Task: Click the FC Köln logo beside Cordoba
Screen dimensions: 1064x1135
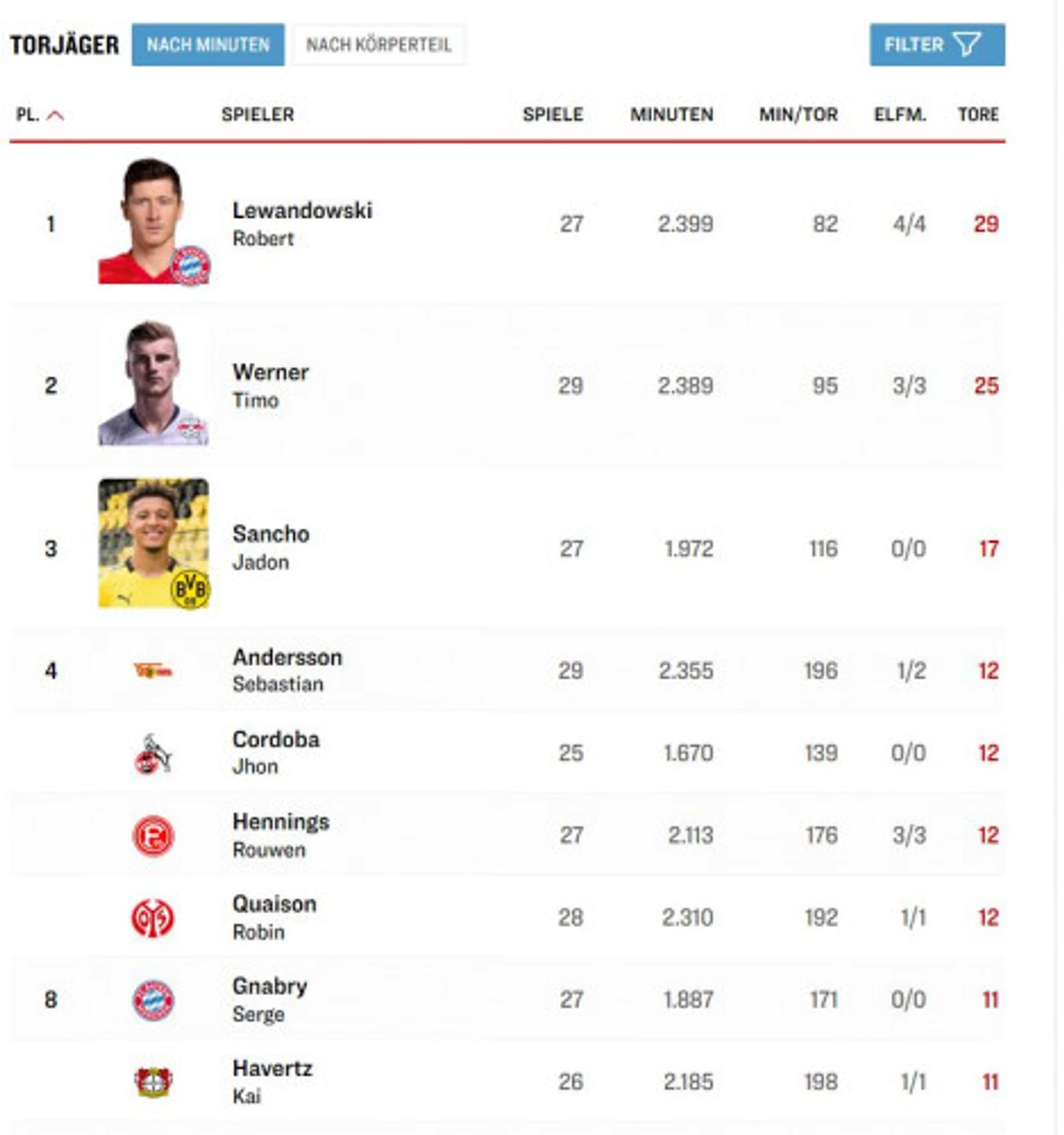Action: [153, 754]
